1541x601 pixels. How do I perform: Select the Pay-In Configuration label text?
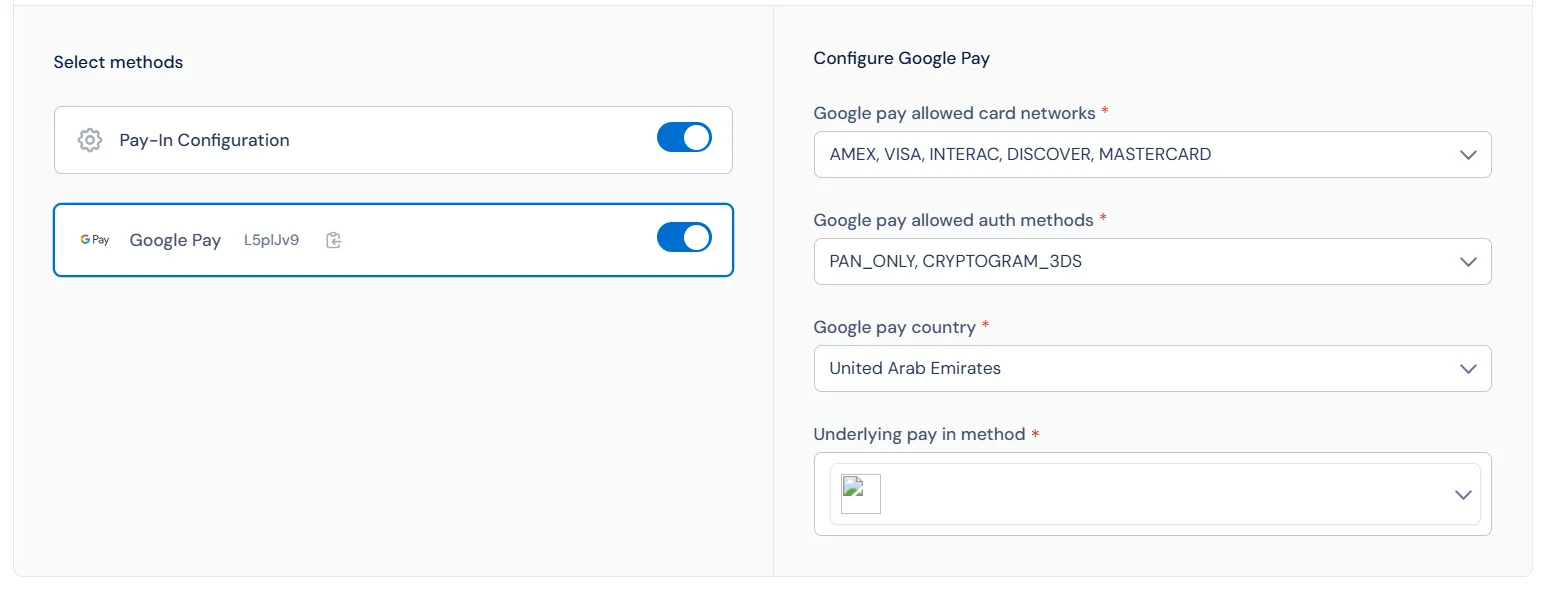point(204,140)
